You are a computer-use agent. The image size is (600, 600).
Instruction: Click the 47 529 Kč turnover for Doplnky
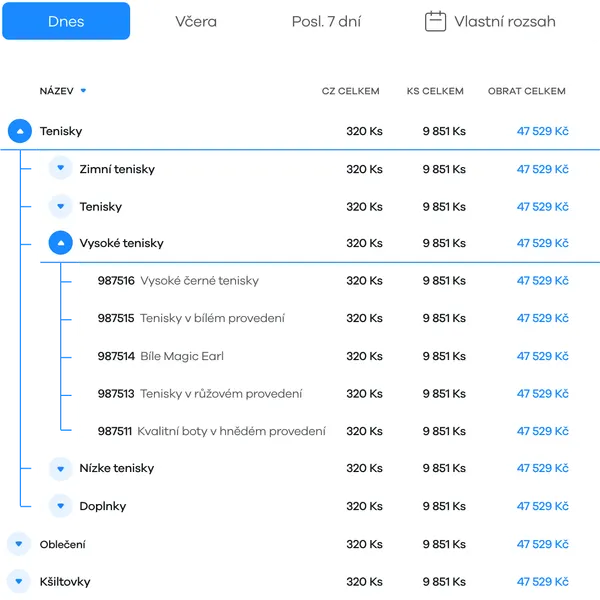pyautogui.click(x=543, y=506)
